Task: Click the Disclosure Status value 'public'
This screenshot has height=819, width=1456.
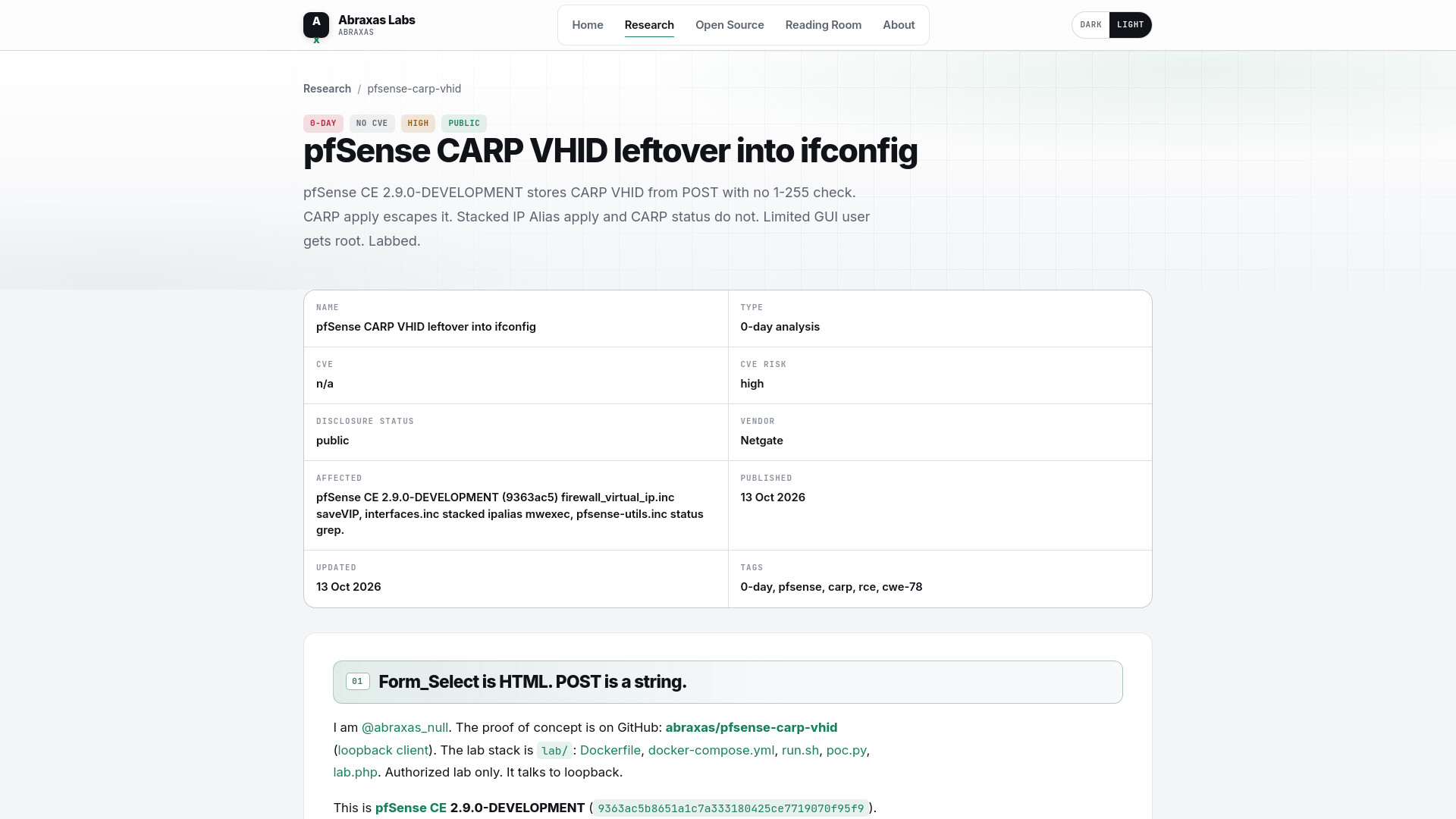Action: point(332,441)
